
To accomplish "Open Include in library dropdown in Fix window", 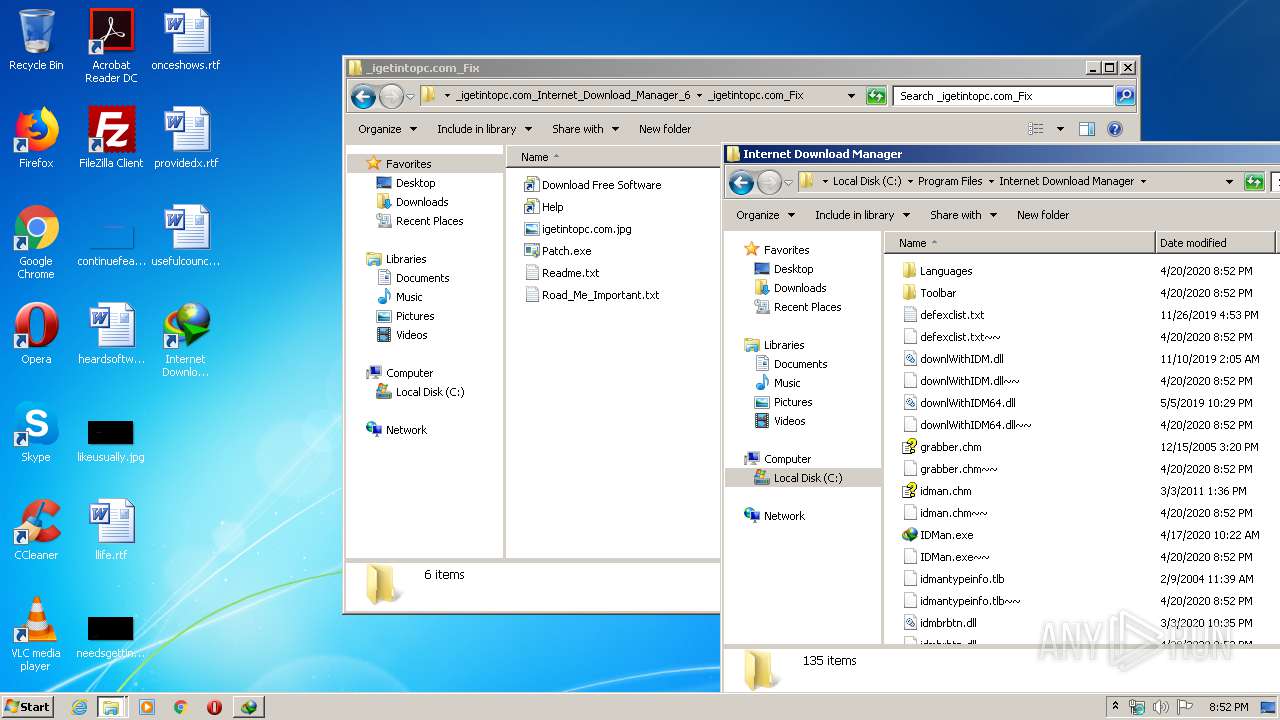I will point(484,129).
